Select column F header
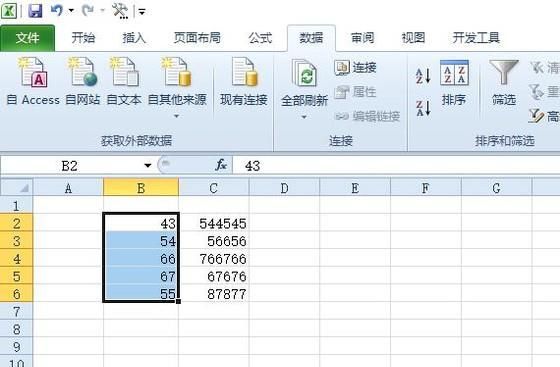This screenshot has width=560, height=367. coord(425,188)
